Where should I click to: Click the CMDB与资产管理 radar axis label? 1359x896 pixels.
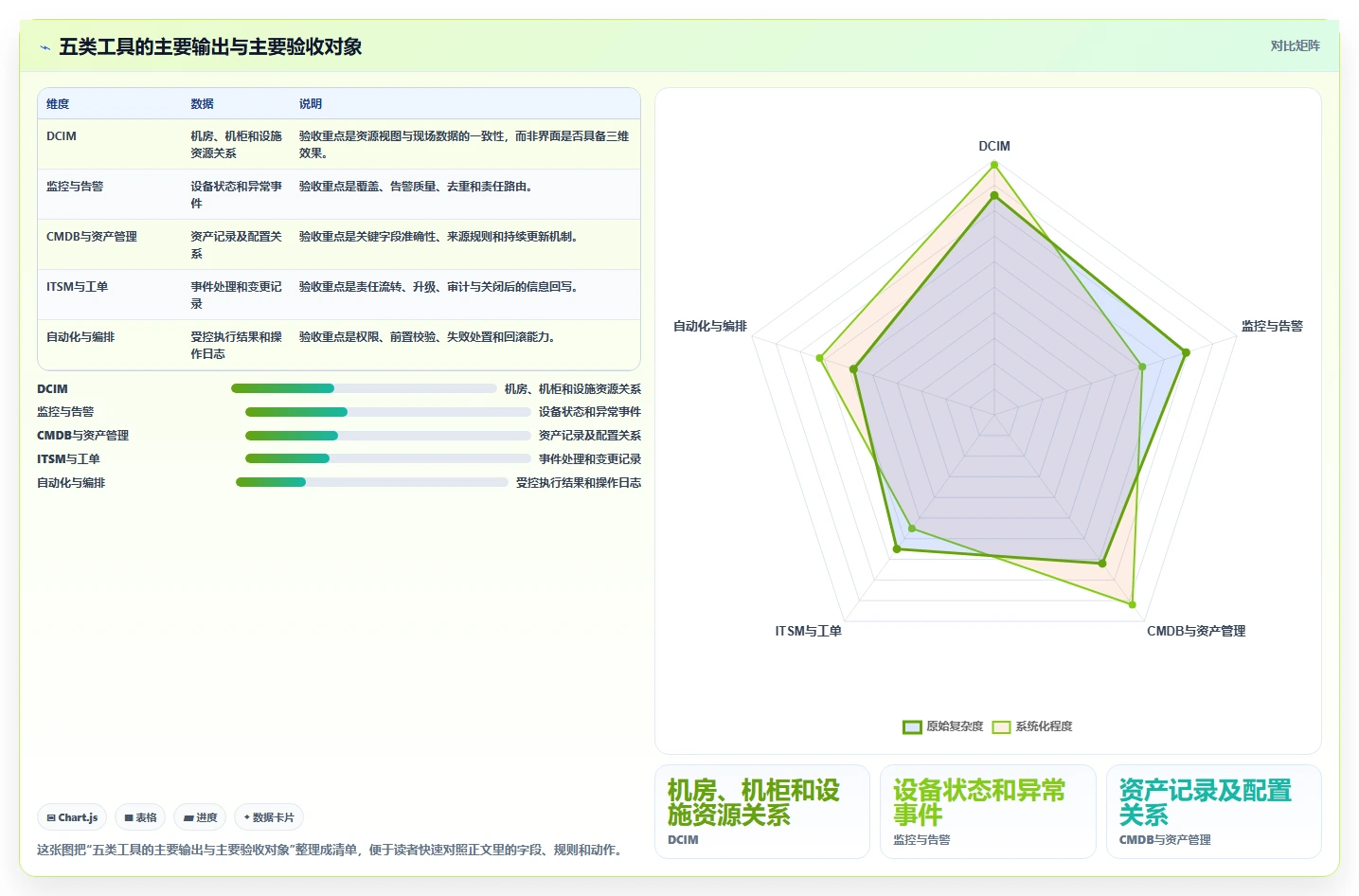(x=1196, y=632)
